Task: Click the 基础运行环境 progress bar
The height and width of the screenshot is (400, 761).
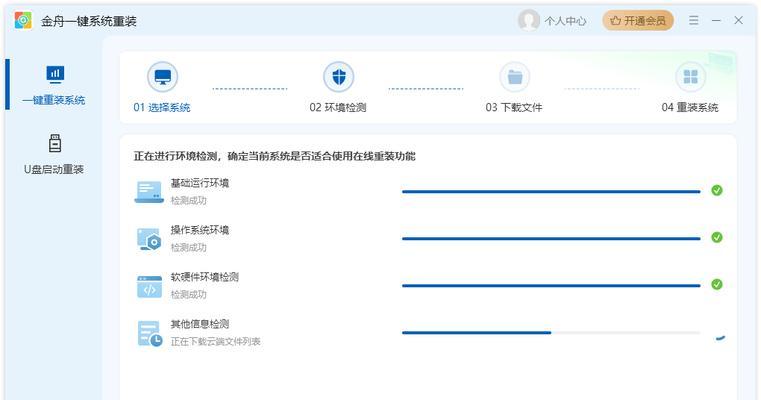Action: click(551, 192)
